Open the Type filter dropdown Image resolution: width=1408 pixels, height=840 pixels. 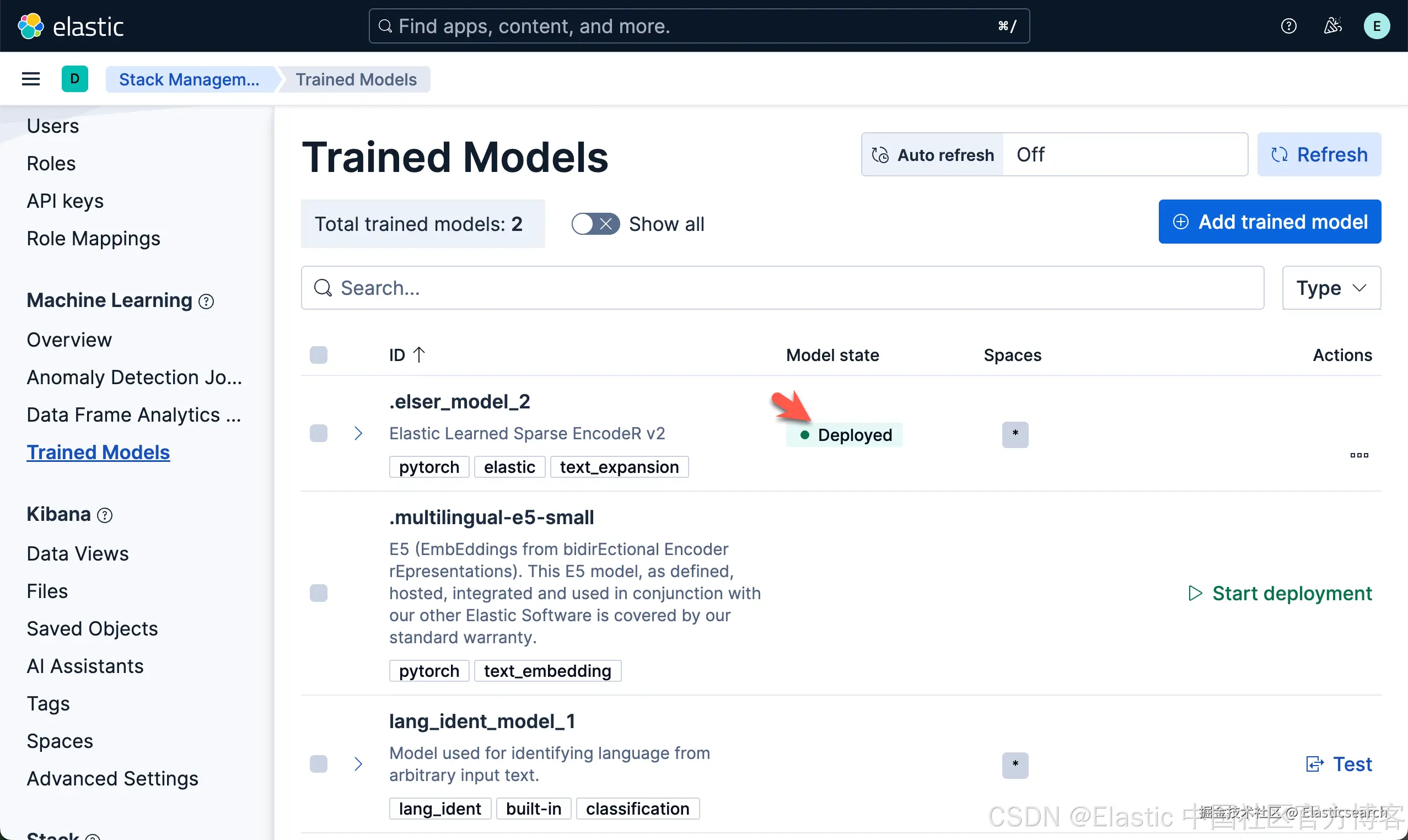click(1331, 288)
